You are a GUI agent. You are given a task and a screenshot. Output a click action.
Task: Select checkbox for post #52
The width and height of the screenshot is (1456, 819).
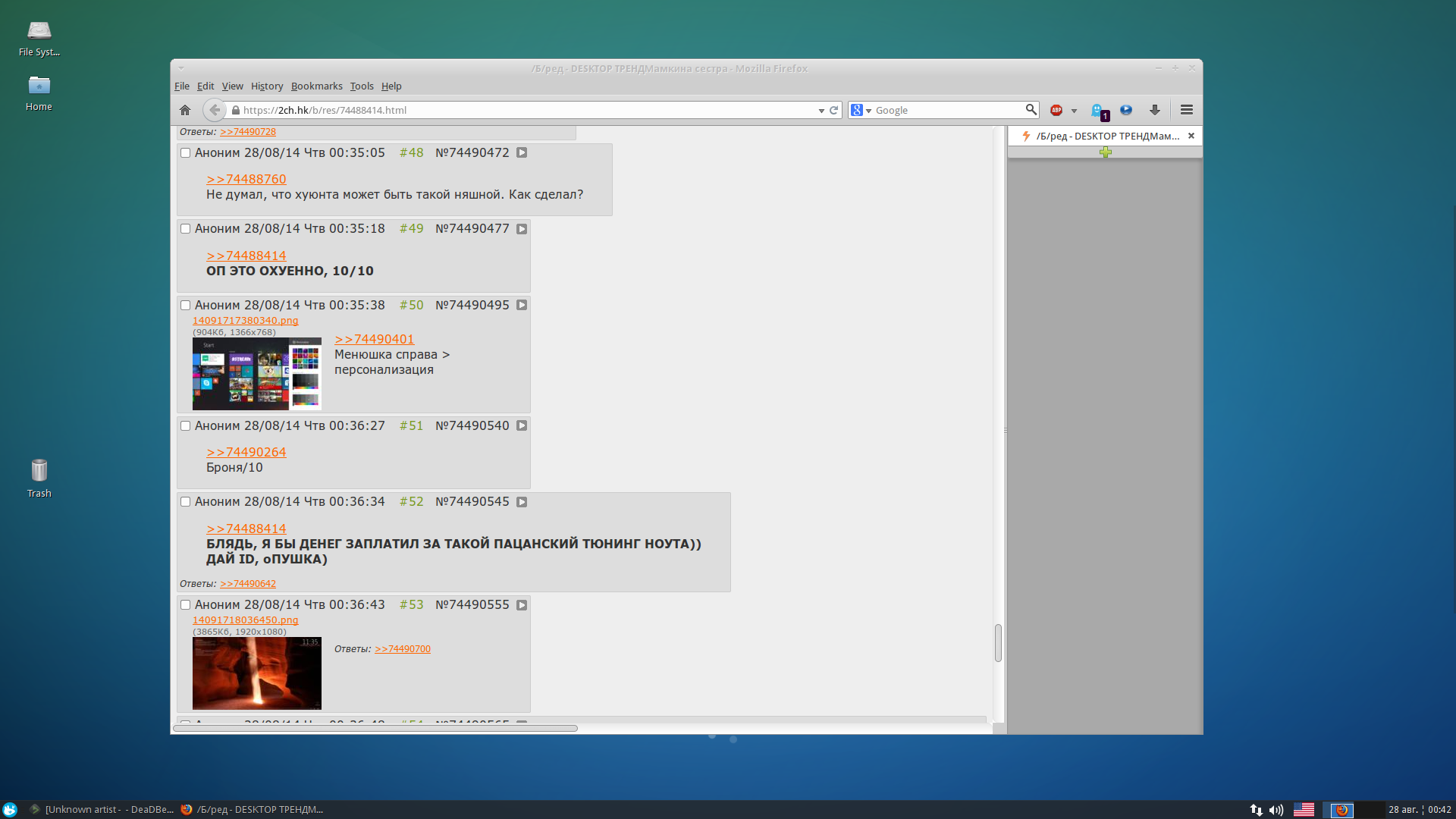click(185, 501)
